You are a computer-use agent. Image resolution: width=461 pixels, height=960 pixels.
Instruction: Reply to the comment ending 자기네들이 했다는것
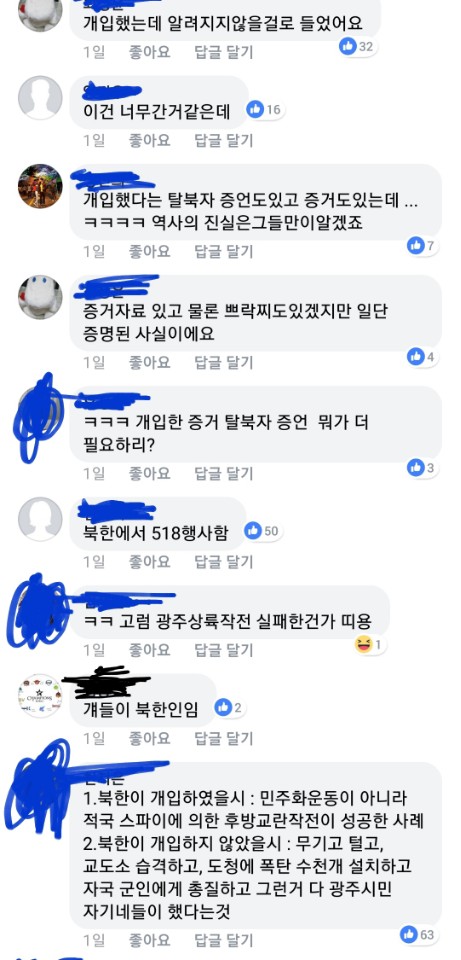(x=223, y=940)
